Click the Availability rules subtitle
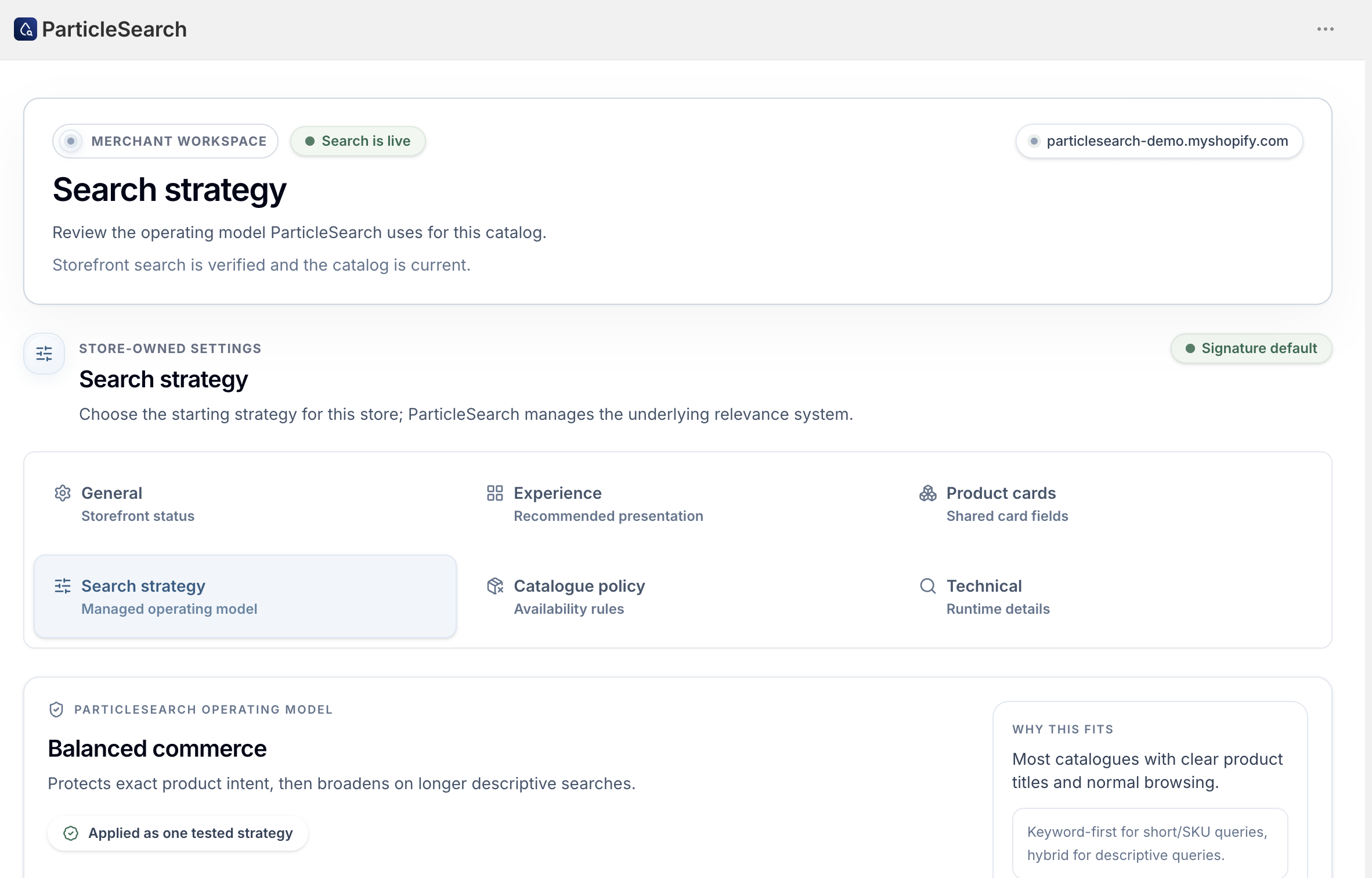1372x878 pixels. point(569,609)
